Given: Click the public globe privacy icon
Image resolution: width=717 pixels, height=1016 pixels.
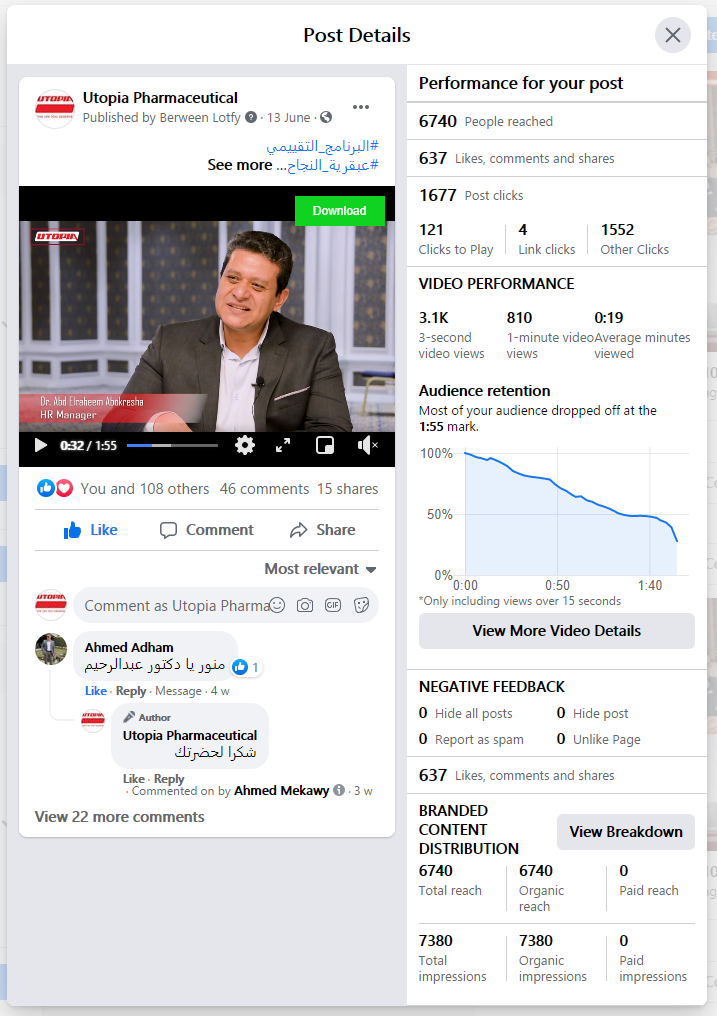Looking at the screenshot, I should (x=326, y=117).
